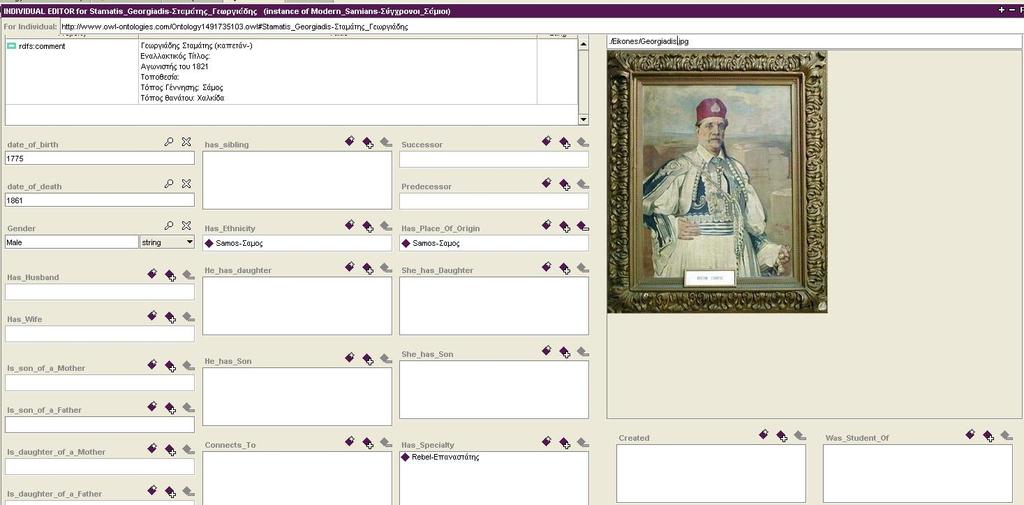1024x505 pixels.
Task: Create new instance for Was_Student_Of
Action: [x=970, y=434]
